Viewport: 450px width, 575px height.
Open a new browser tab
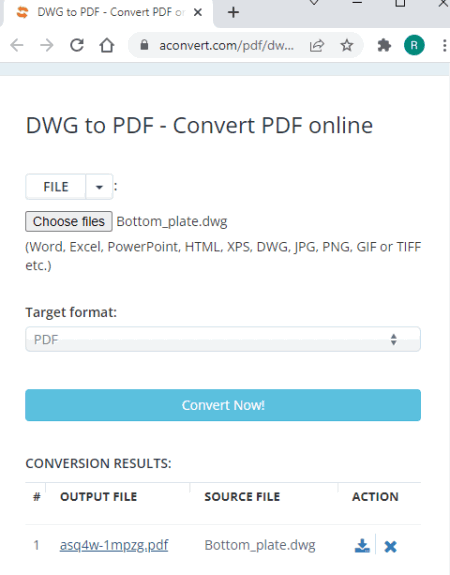coord(233,12)
